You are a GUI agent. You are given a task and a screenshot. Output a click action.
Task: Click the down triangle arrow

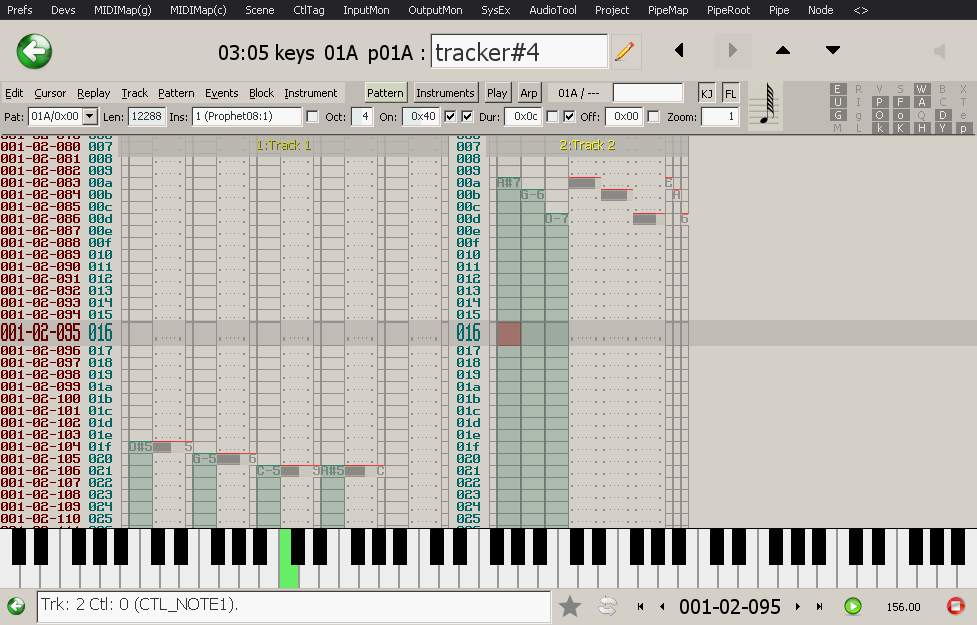[x=832, y=51]
